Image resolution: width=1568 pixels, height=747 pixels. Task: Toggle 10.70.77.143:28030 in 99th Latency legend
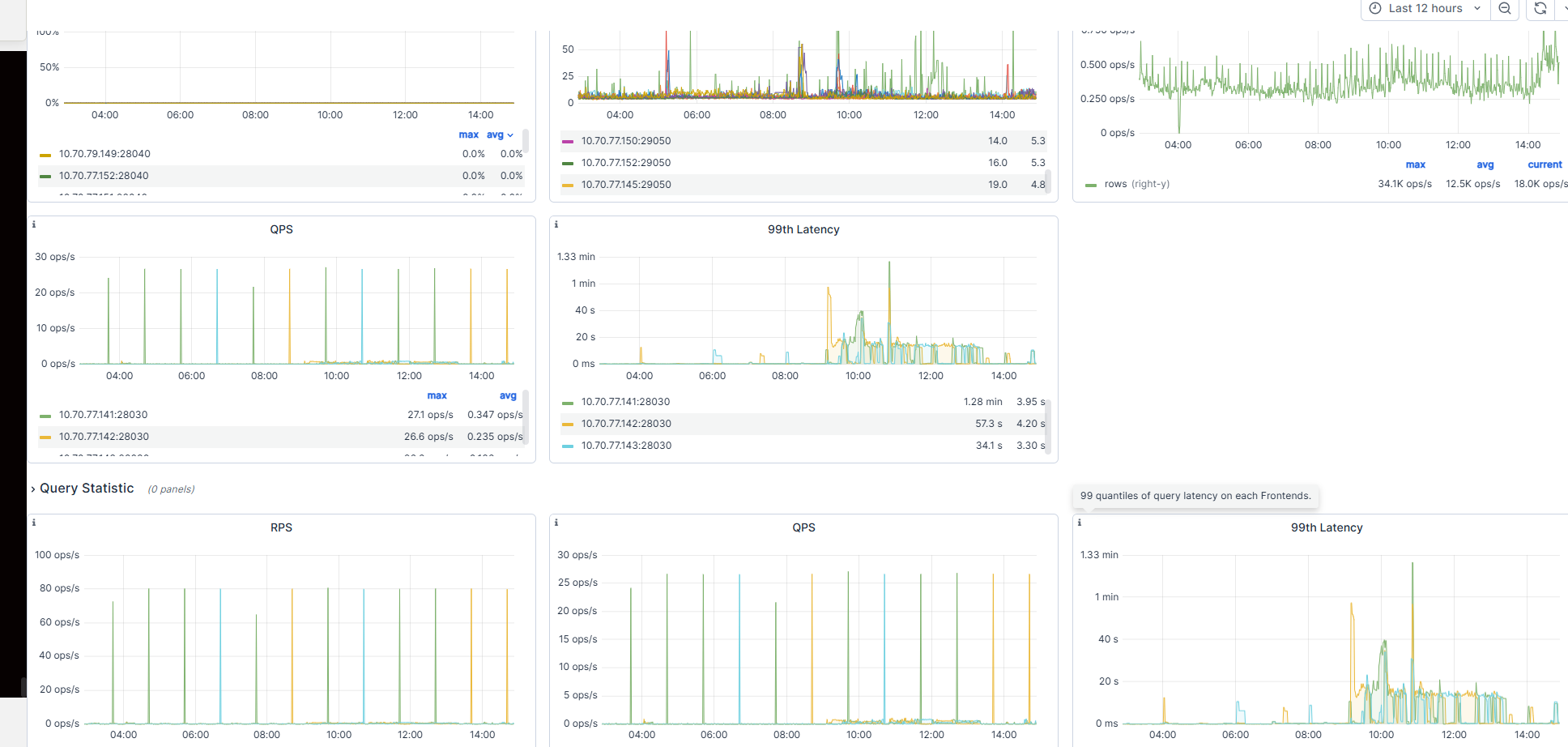[626, 446]
